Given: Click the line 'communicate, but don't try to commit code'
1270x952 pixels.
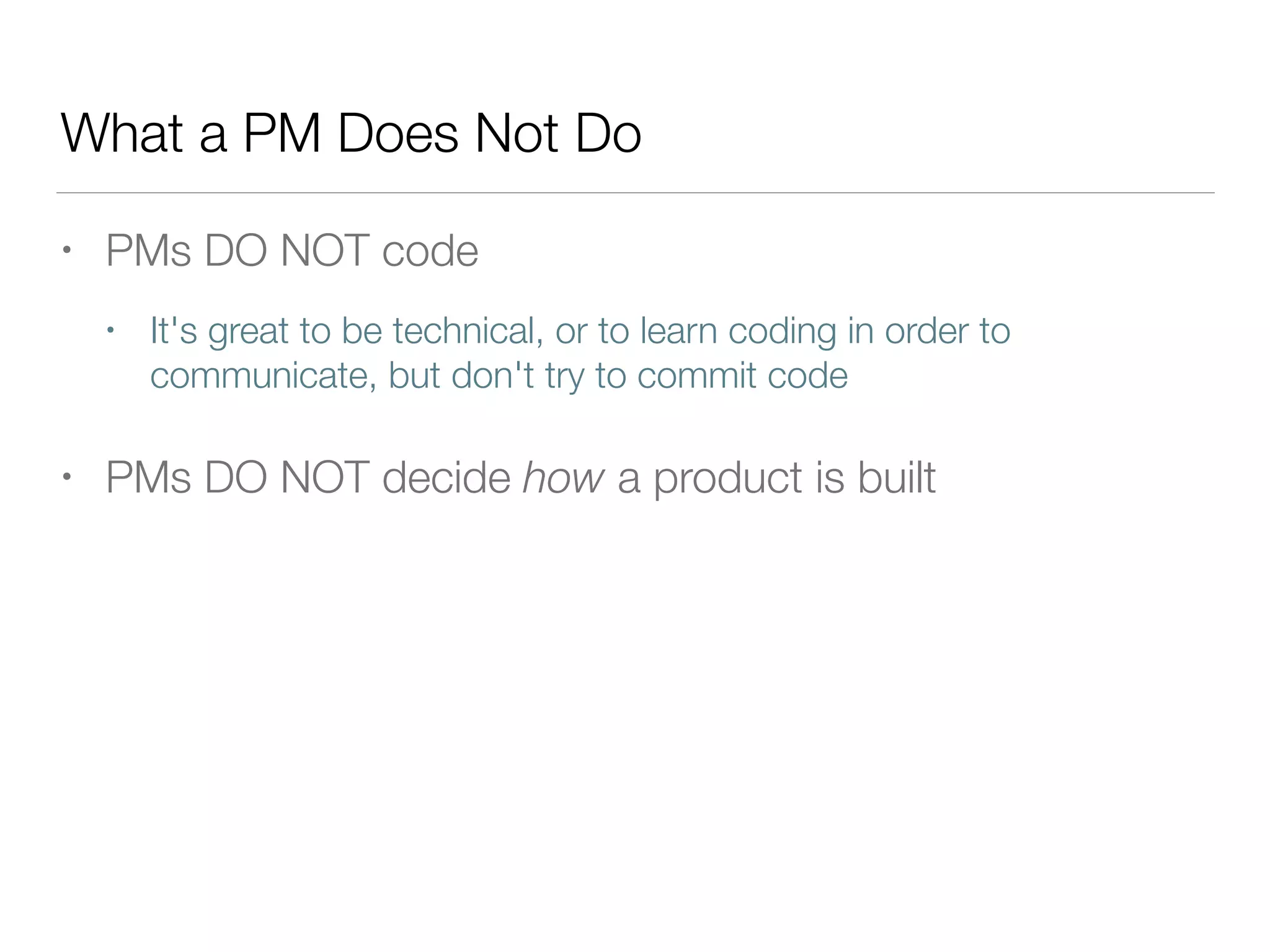Looking at the screenshot, I should (x=499, y=376).
